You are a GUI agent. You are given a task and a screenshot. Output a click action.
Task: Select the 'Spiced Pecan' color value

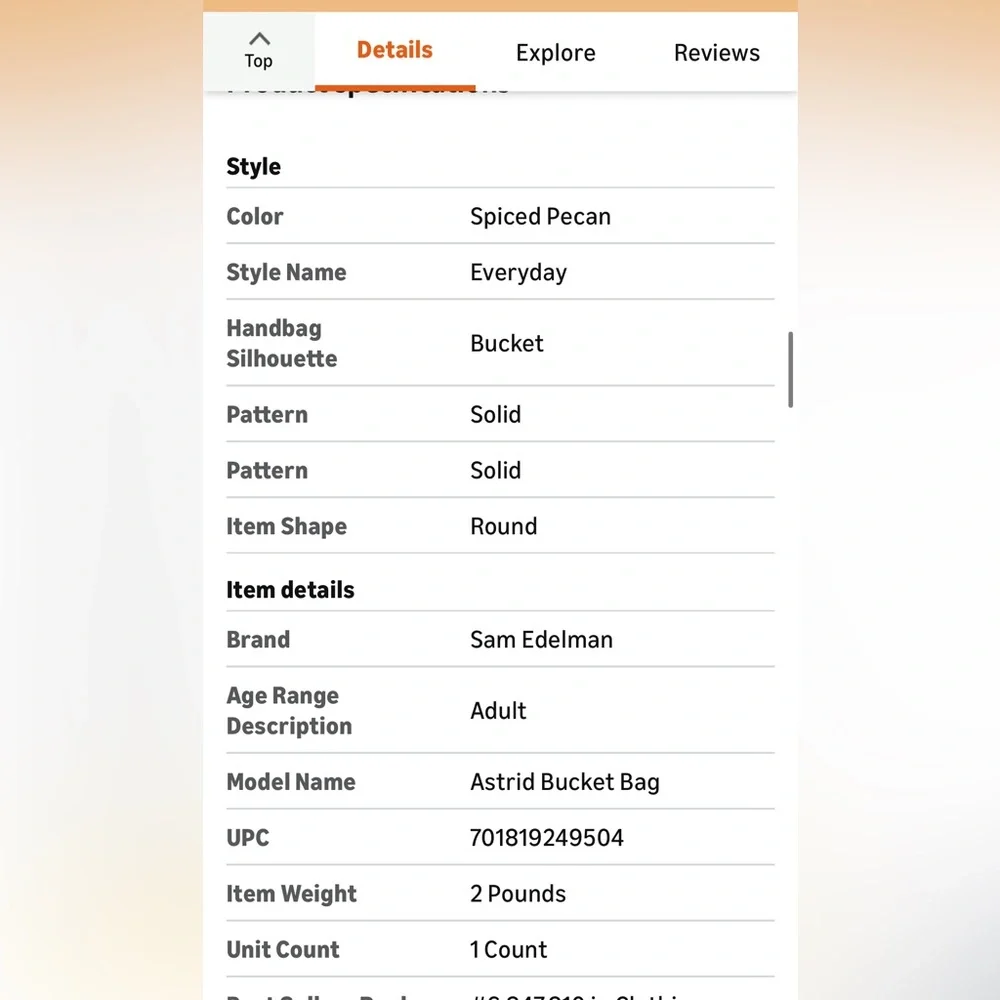click(540, 217)
